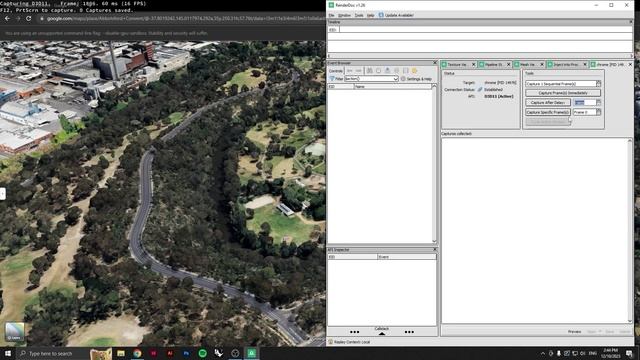Image resolution: width=640 pixels, height=360 pixels.
Task: Adjust the specific frame stepper arrows
Action: click(x=598, y=112)
